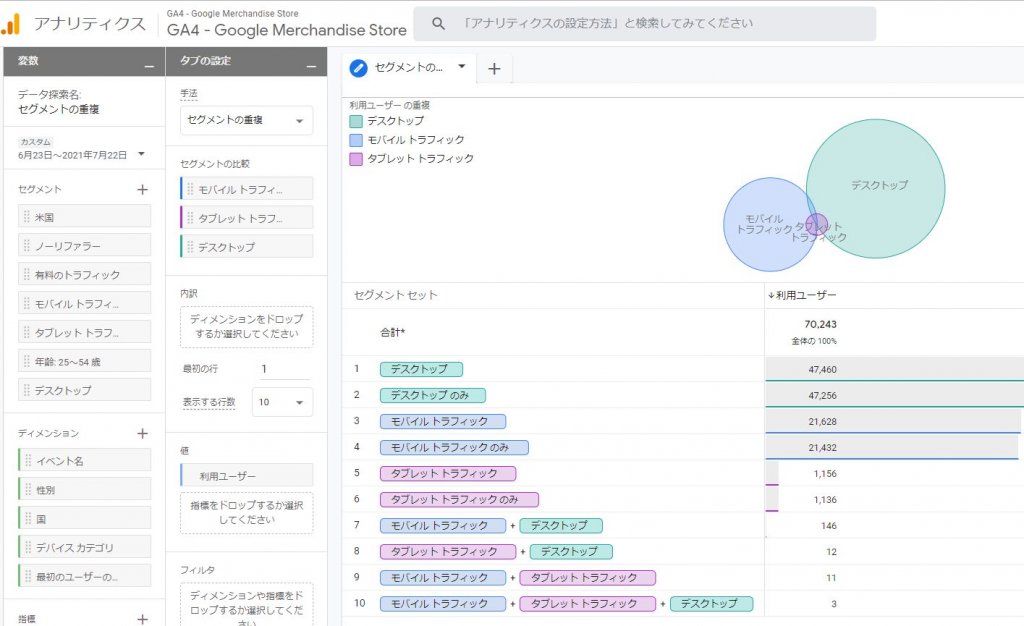Click the small purple タブレット circle
Screen dimensions: 1024x626
click(x=816, y=225)
